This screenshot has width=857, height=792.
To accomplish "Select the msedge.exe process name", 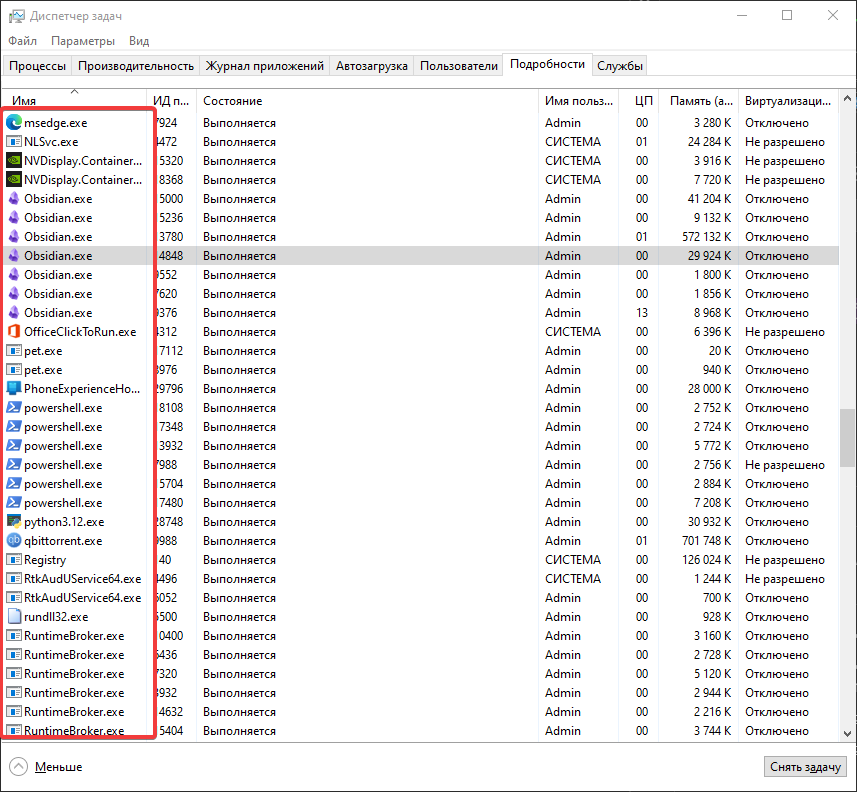I will click(56, 123).
